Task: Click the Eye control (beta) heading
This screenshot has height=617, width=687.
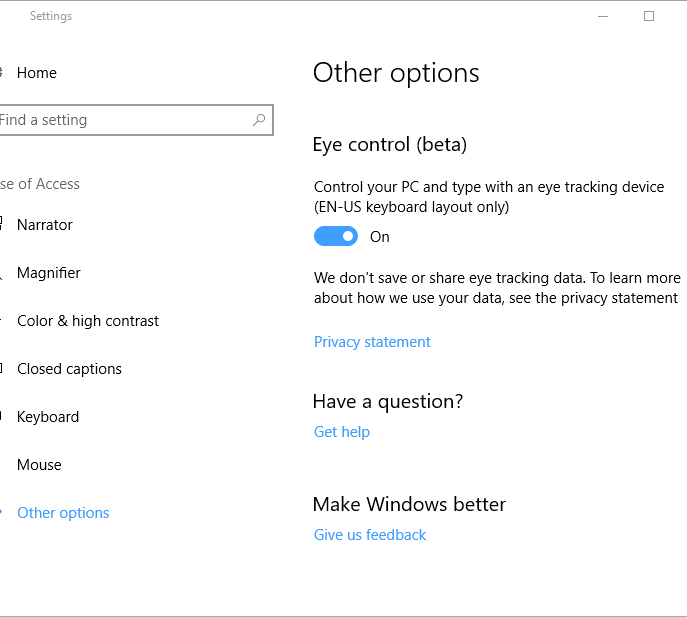Action: [390, 145]
